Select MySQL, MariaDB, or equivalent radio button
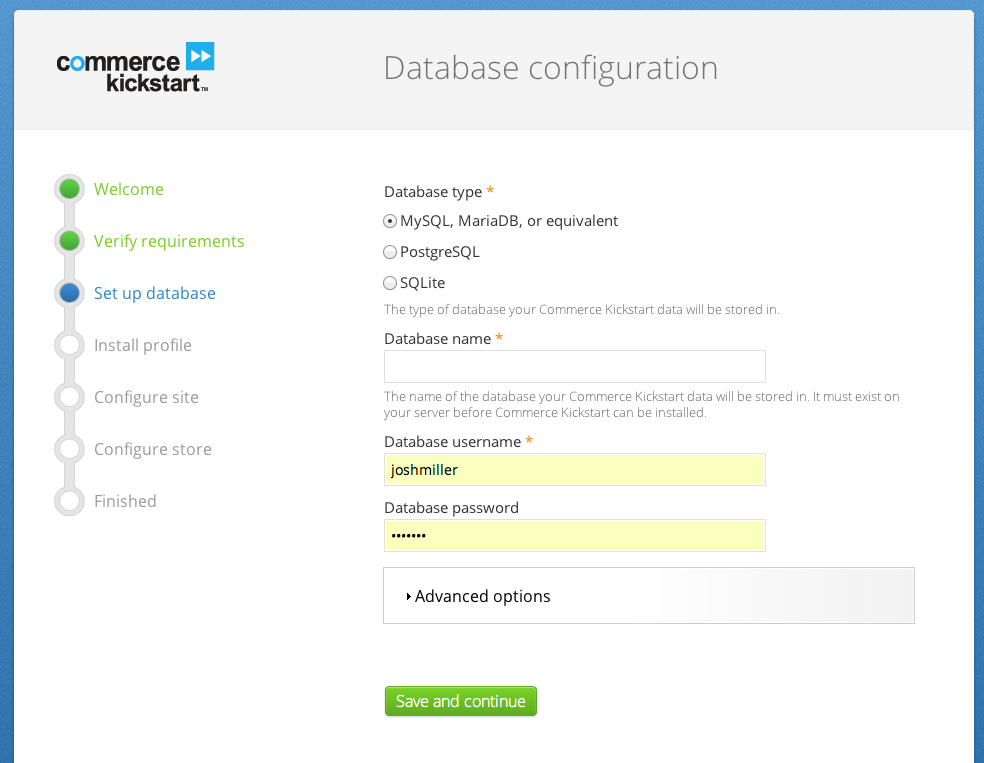This screenshot has height=763, width=984. coord(390,221)
